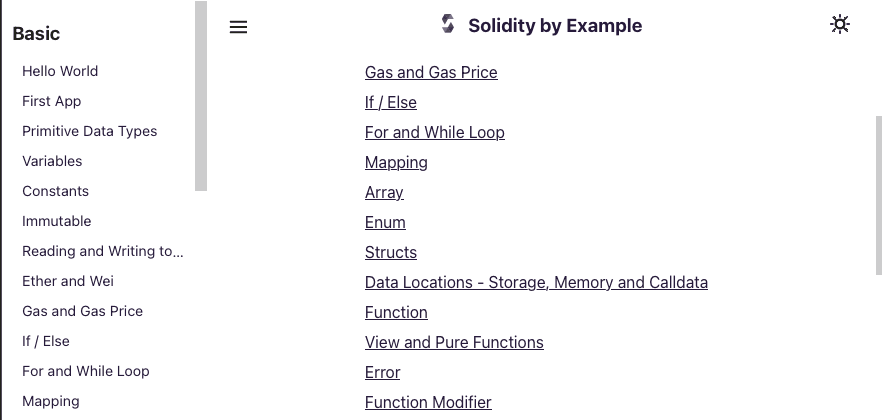
Task: Click the sidebar vertical scrollbar thumb
Action: coord(201,96)
